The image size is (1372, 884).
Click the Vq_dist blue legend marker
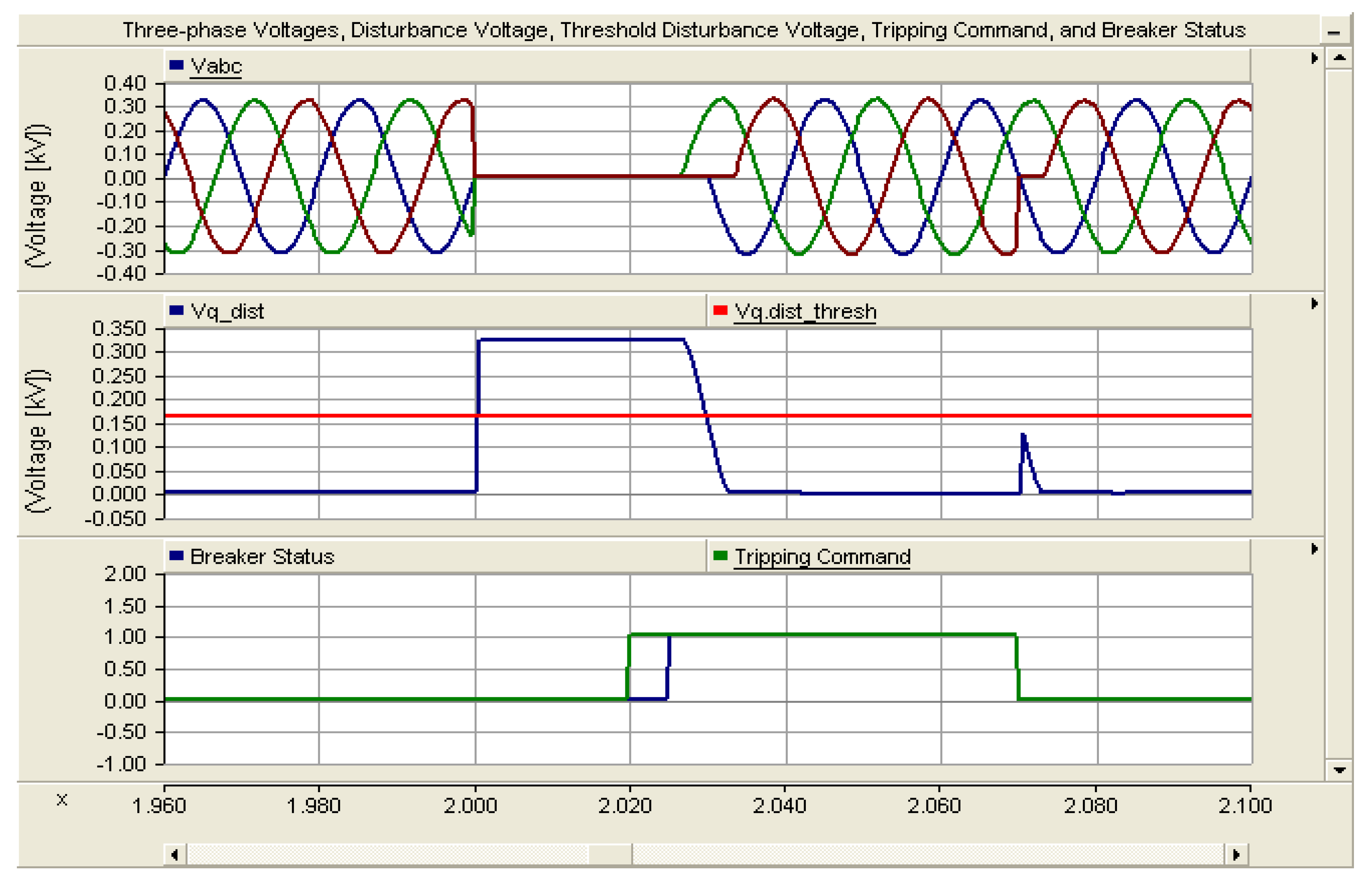(176, 310)
